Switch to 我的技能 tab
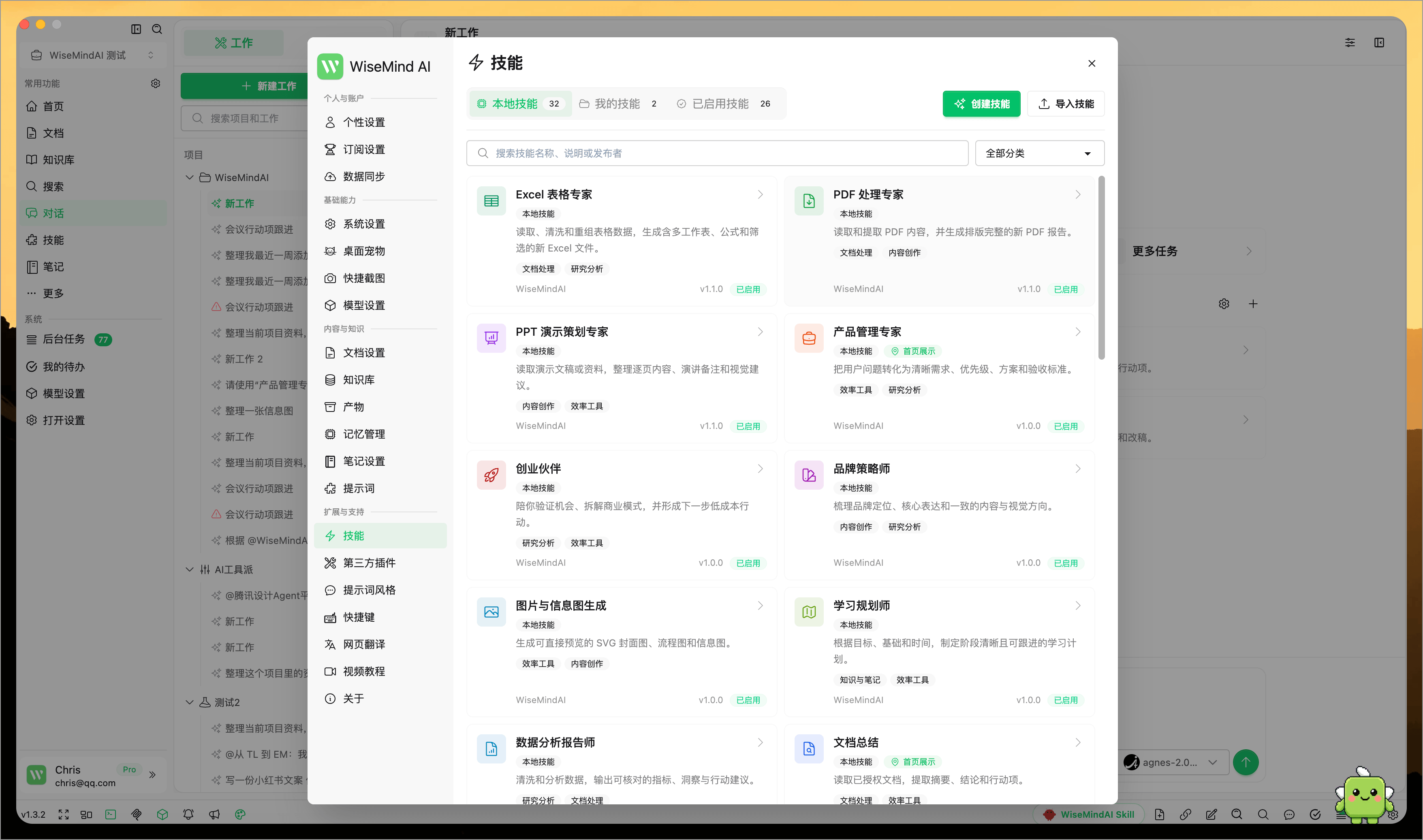The height and width of the screenshot is (840, 1423). [x=618, y=104]
